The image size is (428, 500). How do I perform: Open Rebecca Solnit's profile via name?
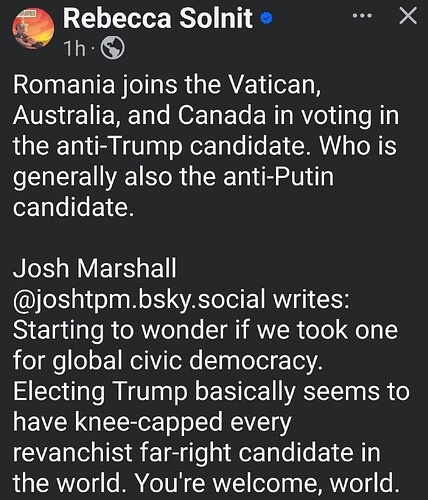158,18
